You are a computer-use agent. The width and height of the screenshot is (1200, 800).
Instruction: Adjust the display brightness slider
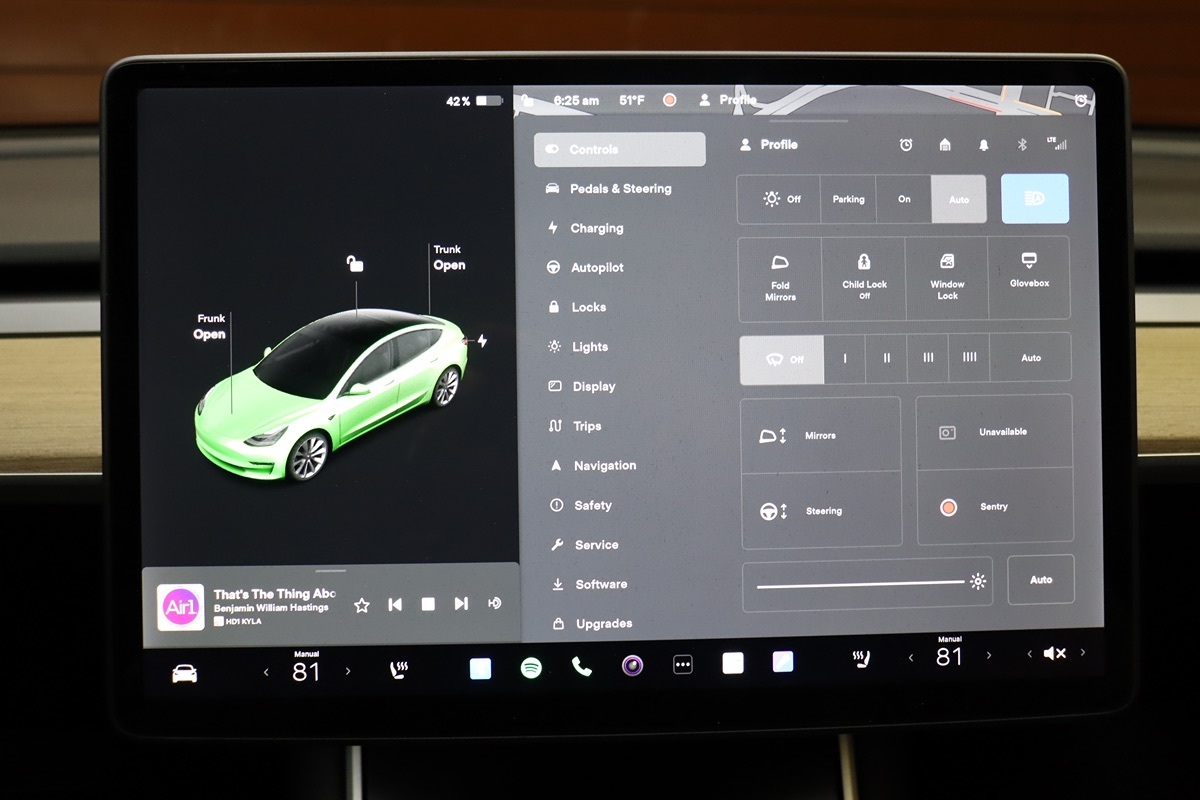coord(860,584)
